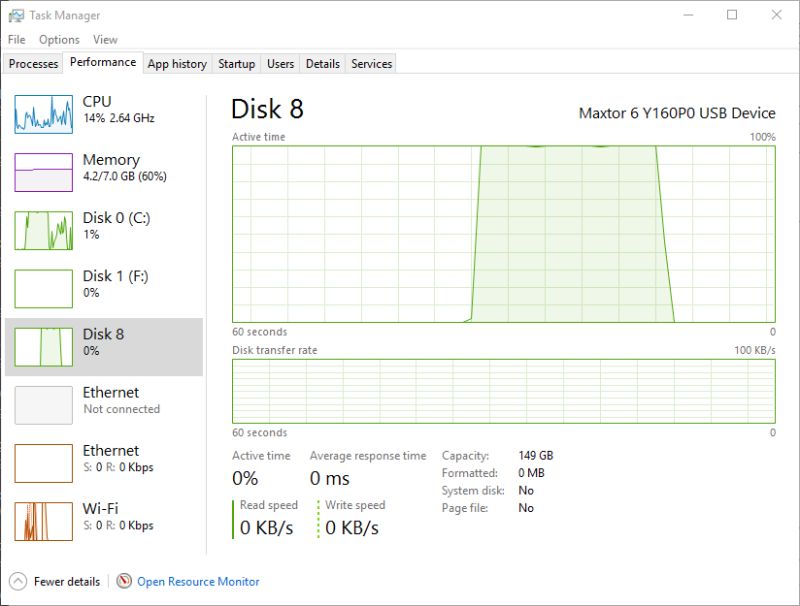The width and height of the screenshot is (800, 606).
Task: Switch to the Services tab
Action: click(x=371, y=63)
